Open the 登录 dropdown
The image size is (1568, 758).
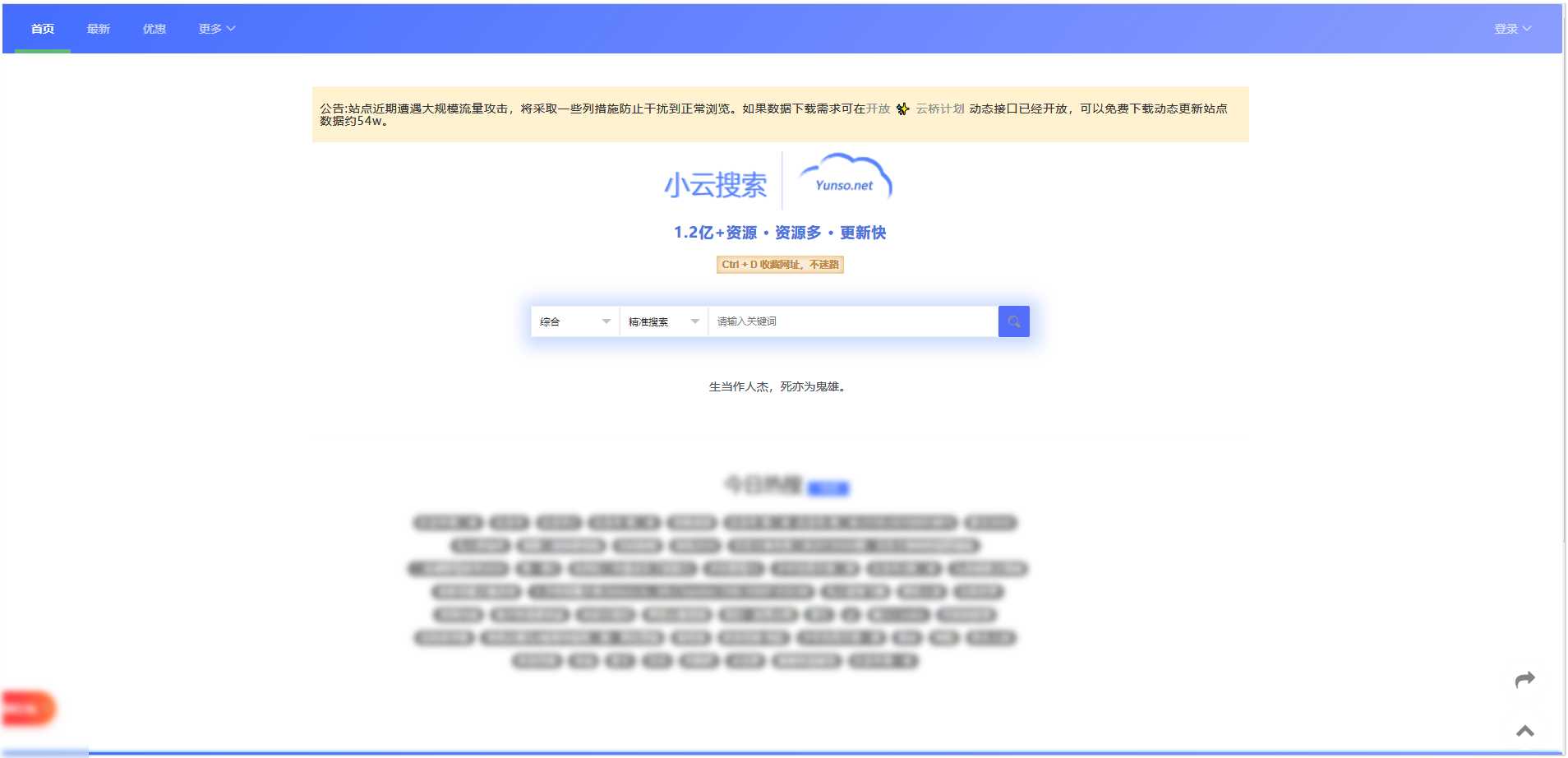[1512, 29]
